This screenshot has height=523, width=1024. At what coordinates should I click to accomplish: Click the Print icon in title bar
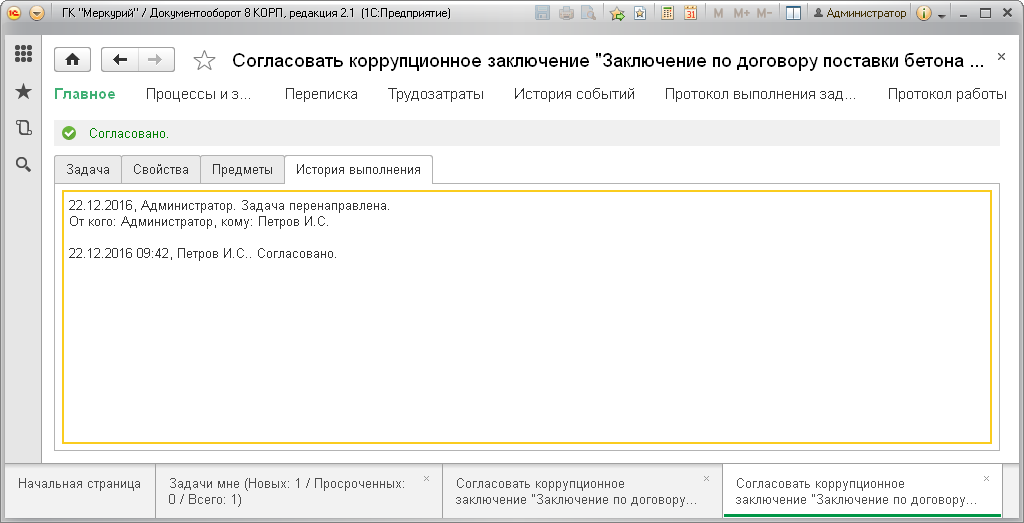(566, 13)
